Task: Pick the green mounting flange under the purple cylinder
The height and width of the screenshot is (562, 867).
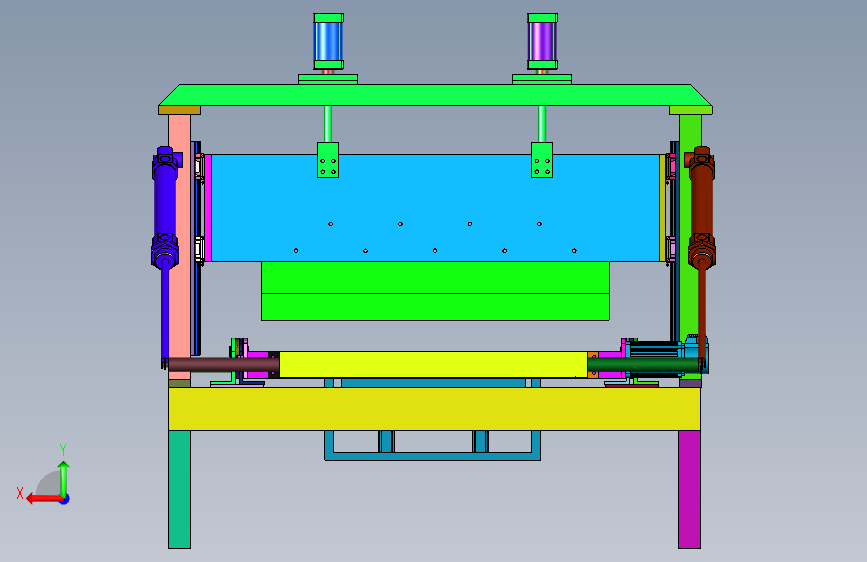Action: tap(542, 79)
